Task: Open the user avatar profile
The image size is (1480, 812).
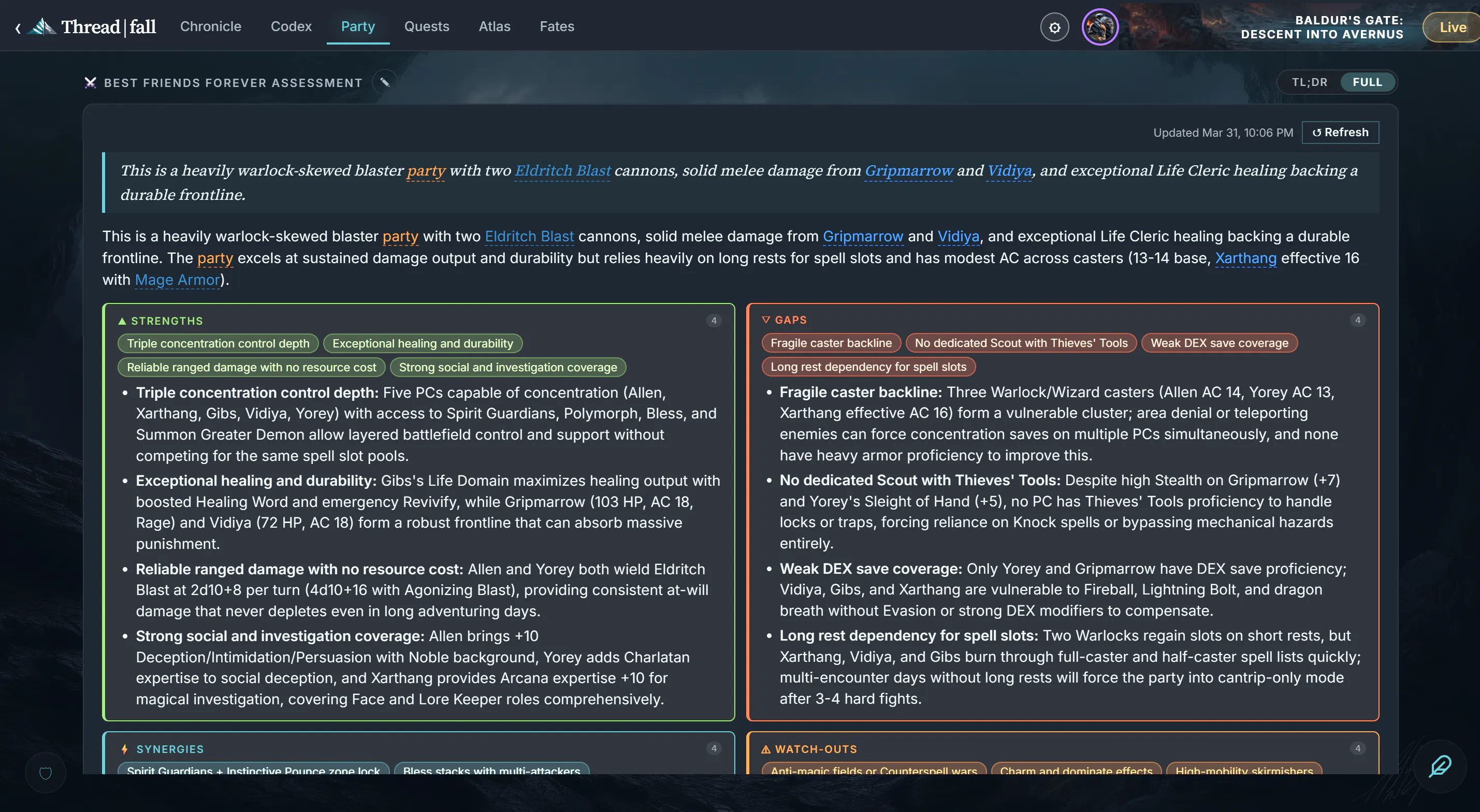Action: click(x=1100, y=27)
